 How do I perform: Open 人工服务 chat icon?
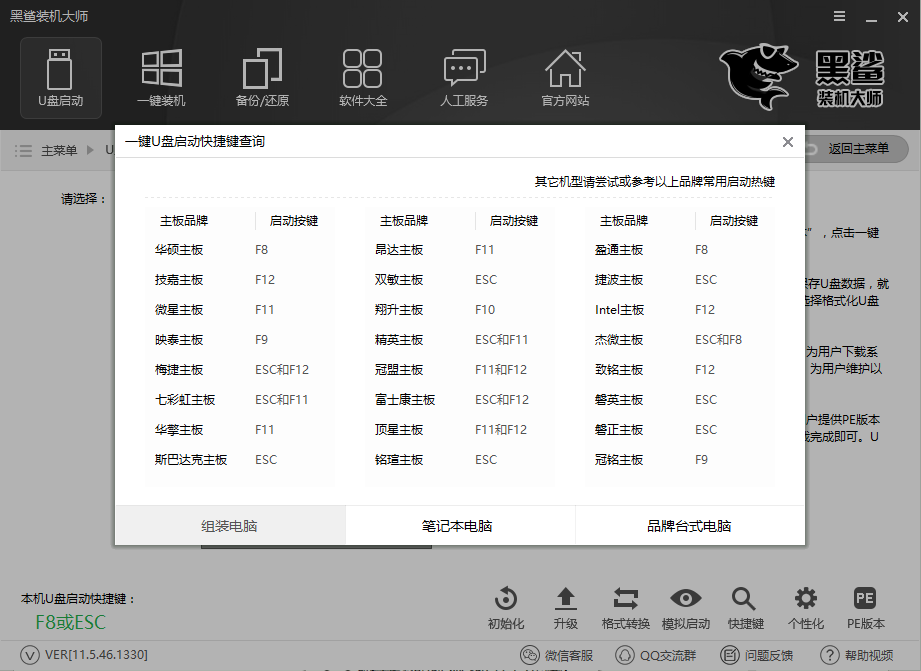pyautogui.click(x=464, y=78)
